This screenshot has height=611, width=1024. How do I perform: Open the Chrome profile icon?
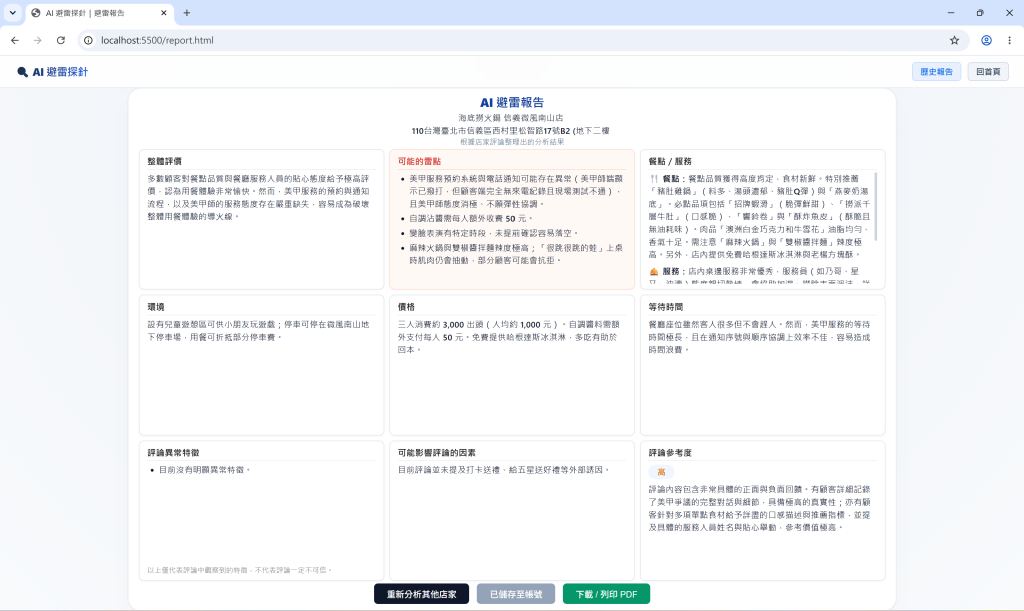[x=986, y=40]
